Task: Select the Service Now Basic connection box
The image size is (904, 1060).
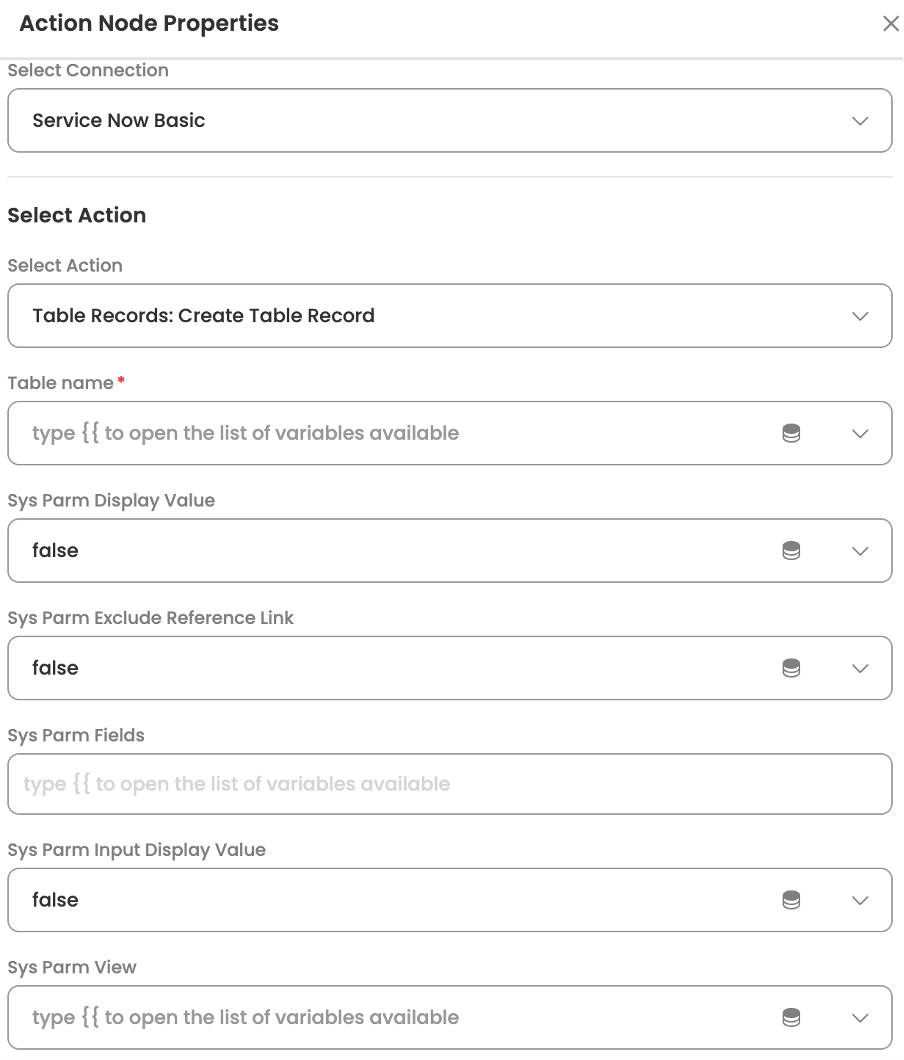Action: pos(400,121)
